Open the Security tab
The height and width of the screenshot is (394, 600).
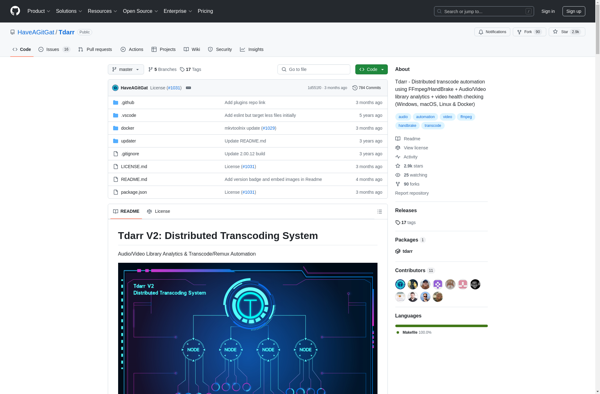[220, 49]
